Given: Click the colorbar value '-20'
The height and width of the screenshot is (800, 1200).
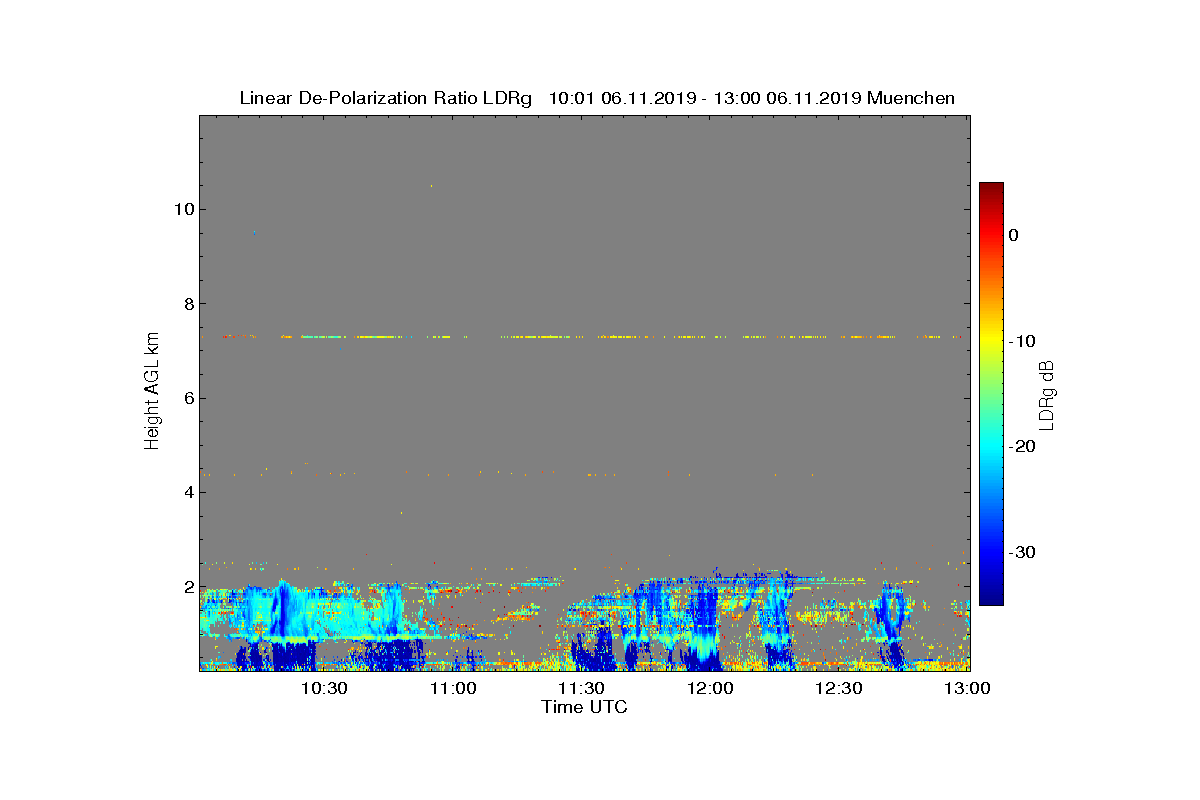Looking at the screenshot, I should (x=1020, y=446).
